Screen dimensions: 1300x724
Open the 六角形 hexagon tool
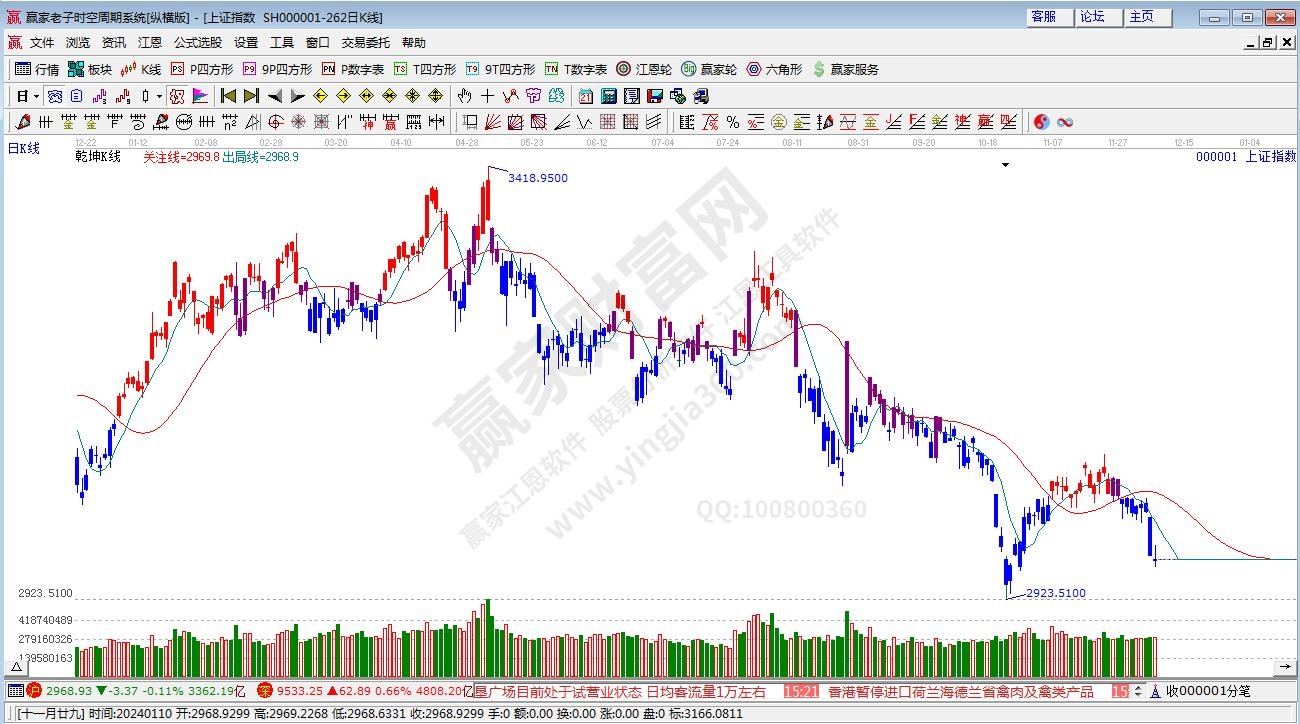point(774,69)
